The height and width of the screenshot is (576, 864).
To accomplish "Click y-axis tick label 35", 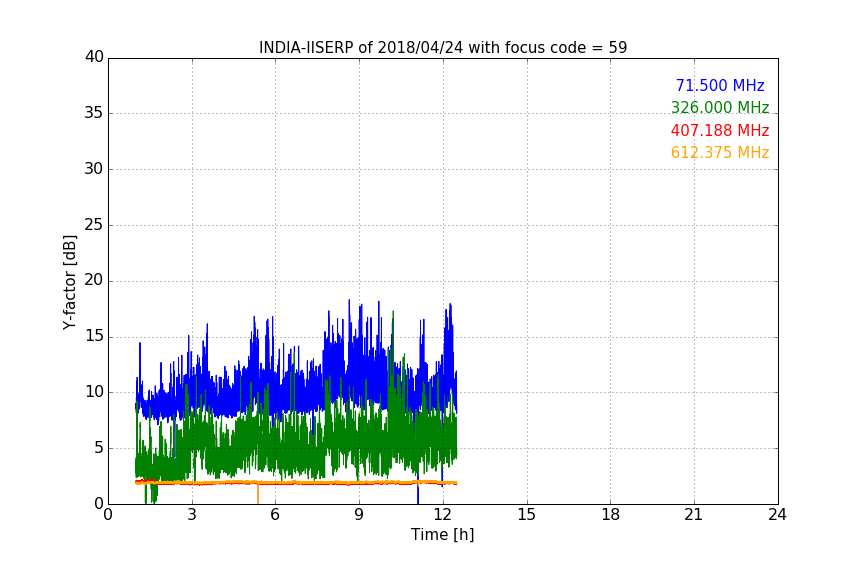I will click(x=94, y=113).
